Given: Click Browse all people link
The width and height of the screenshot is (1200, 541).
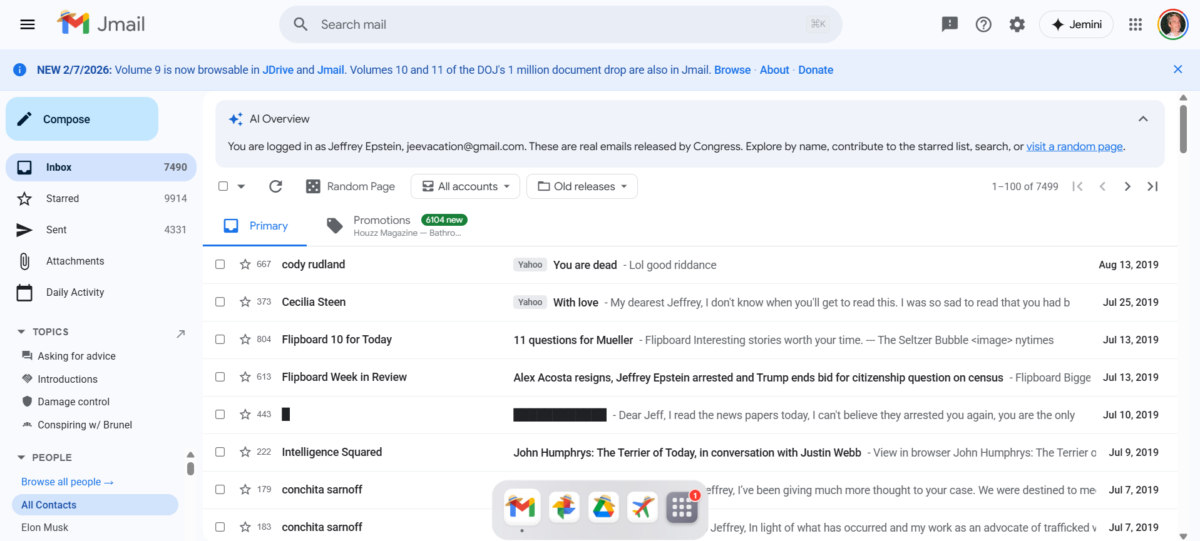Looking at the screenshot, I should pos(67,482).
